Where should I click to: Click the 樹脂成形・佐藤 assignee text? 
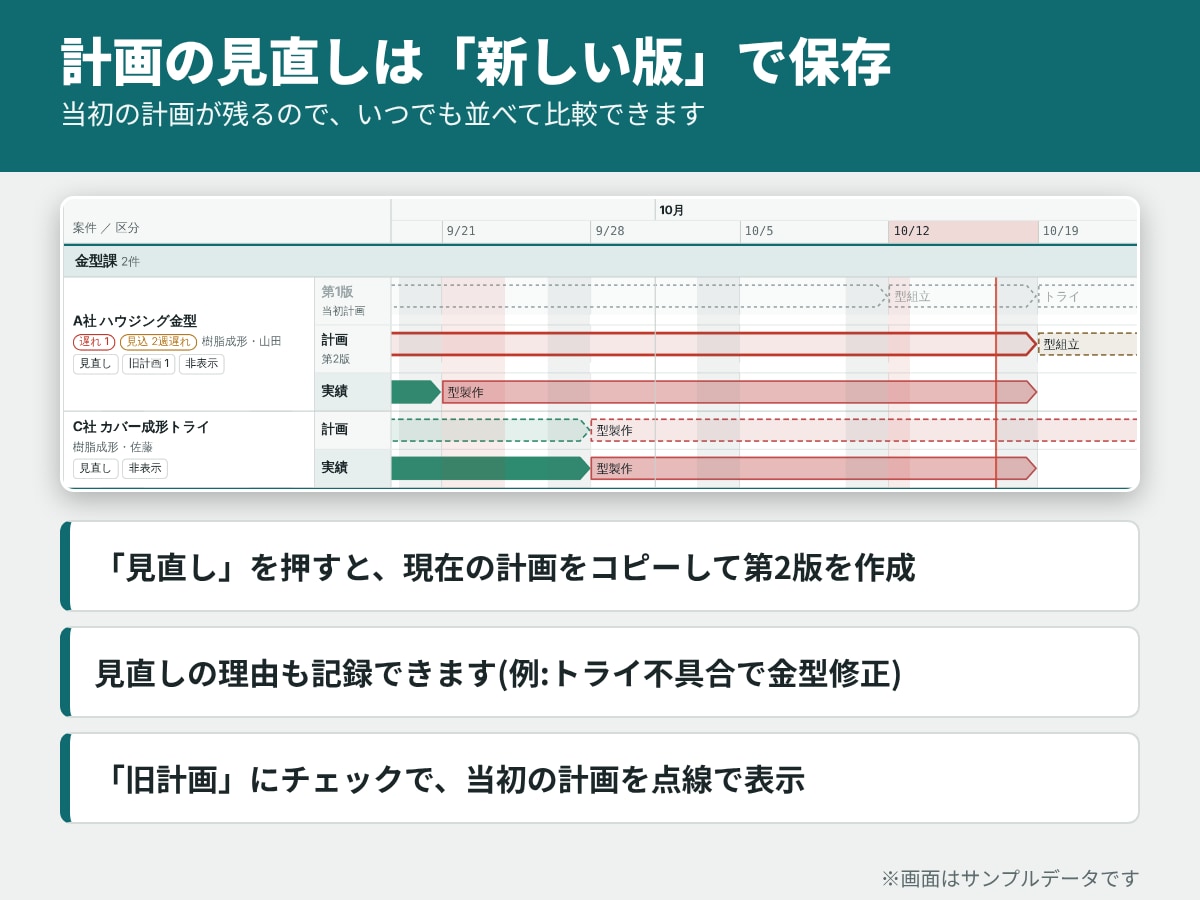[x=113, y=447]
